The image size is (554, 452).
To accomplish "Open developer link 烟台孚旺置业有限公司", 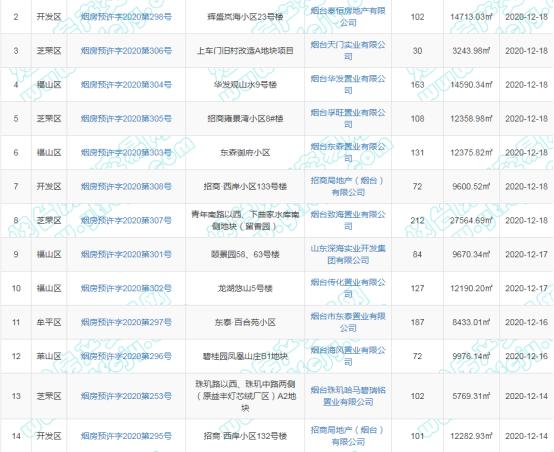I will 348,119.
